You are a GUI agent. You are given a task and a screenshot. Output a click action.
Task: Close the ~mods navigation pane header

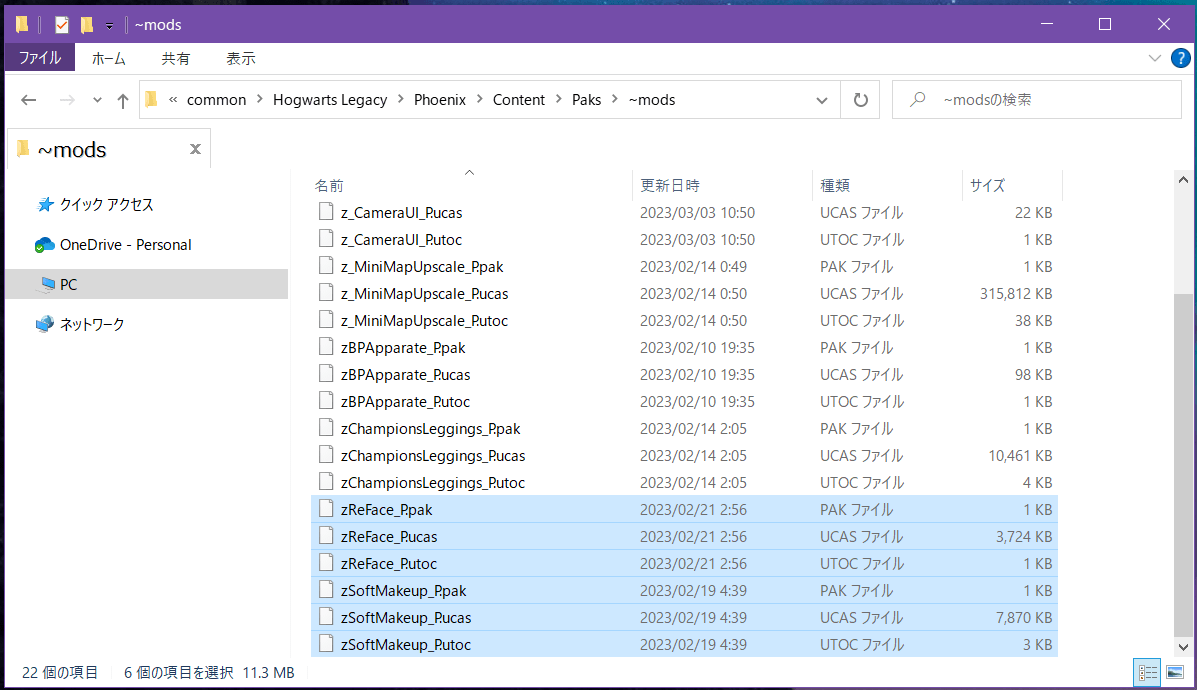(x=195, y=149)
